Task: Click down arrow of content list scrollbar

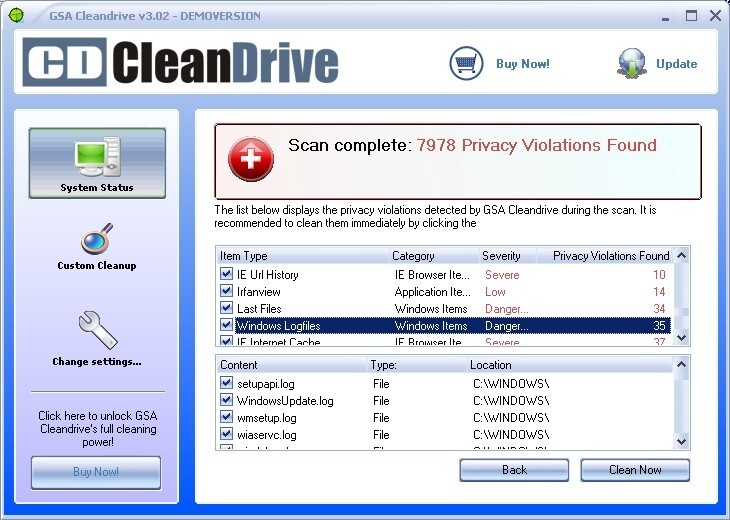Action: (x=682, y=441)
